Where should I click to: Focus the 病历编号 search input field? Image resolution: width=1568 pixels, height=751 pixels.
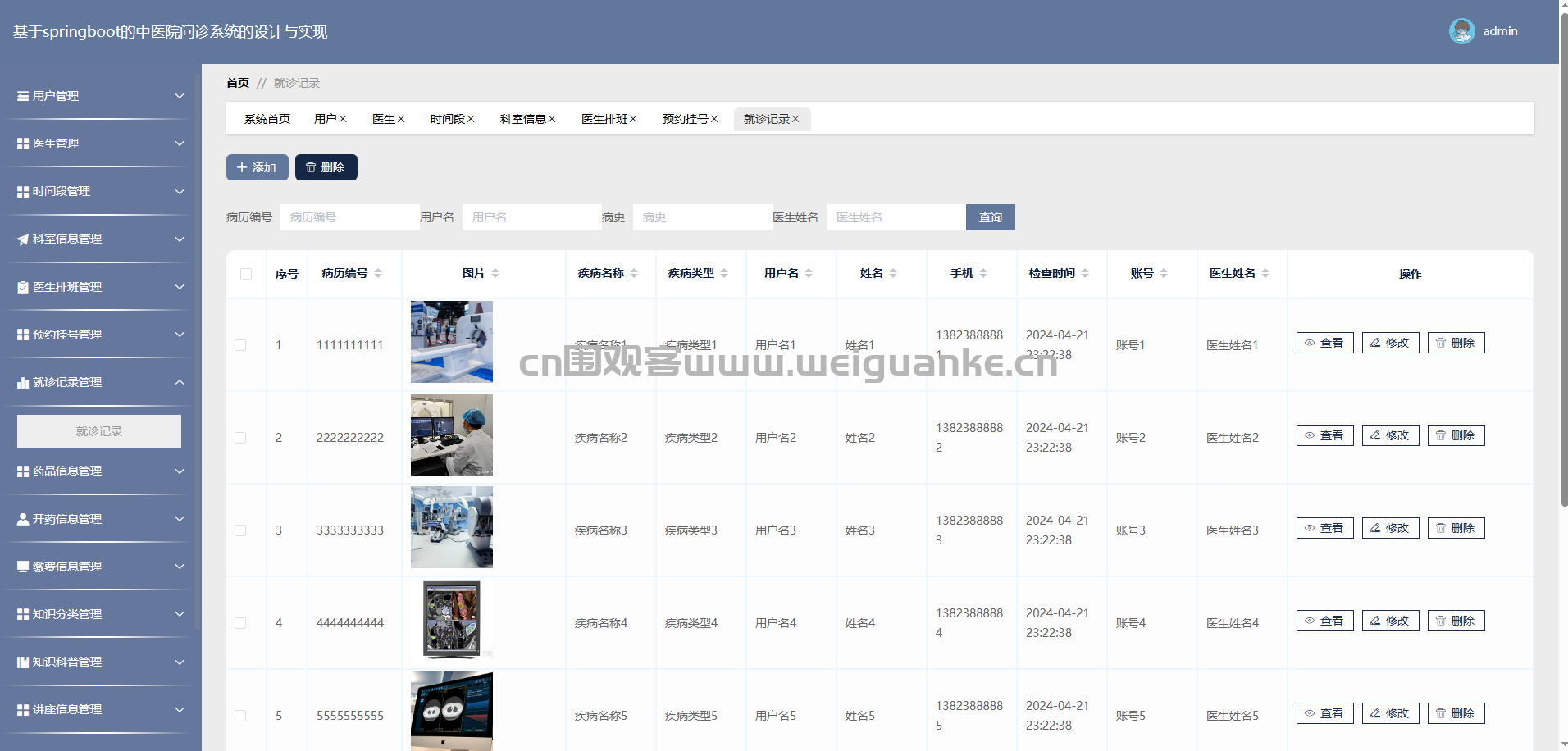[x=349, y=217]
